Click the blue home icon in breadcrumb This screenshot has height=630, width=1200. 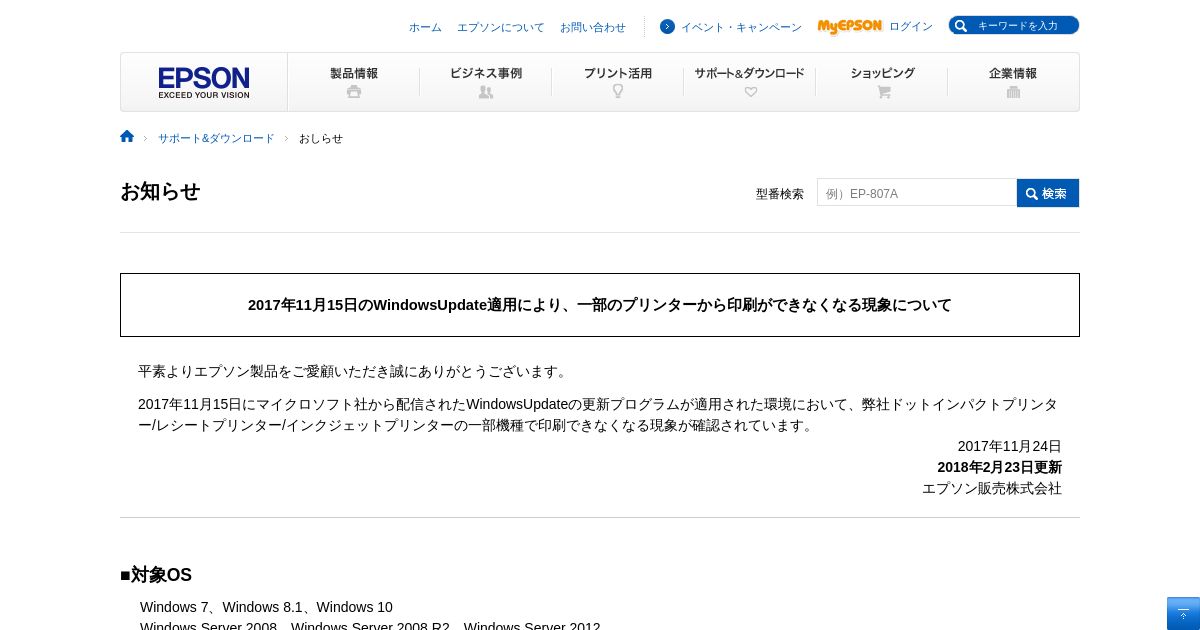[x=127, y=137]
